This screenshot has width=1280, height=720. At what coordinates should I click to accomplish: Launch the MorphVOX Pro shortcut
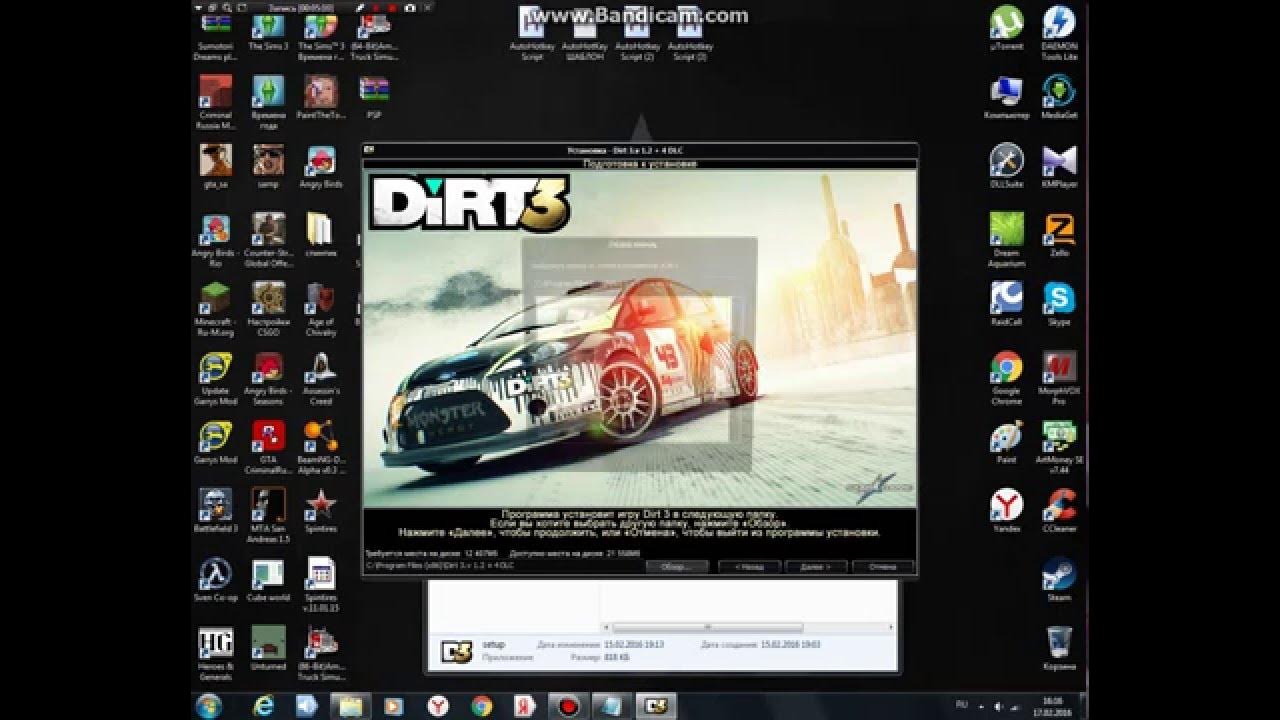tap(1059, 378)
